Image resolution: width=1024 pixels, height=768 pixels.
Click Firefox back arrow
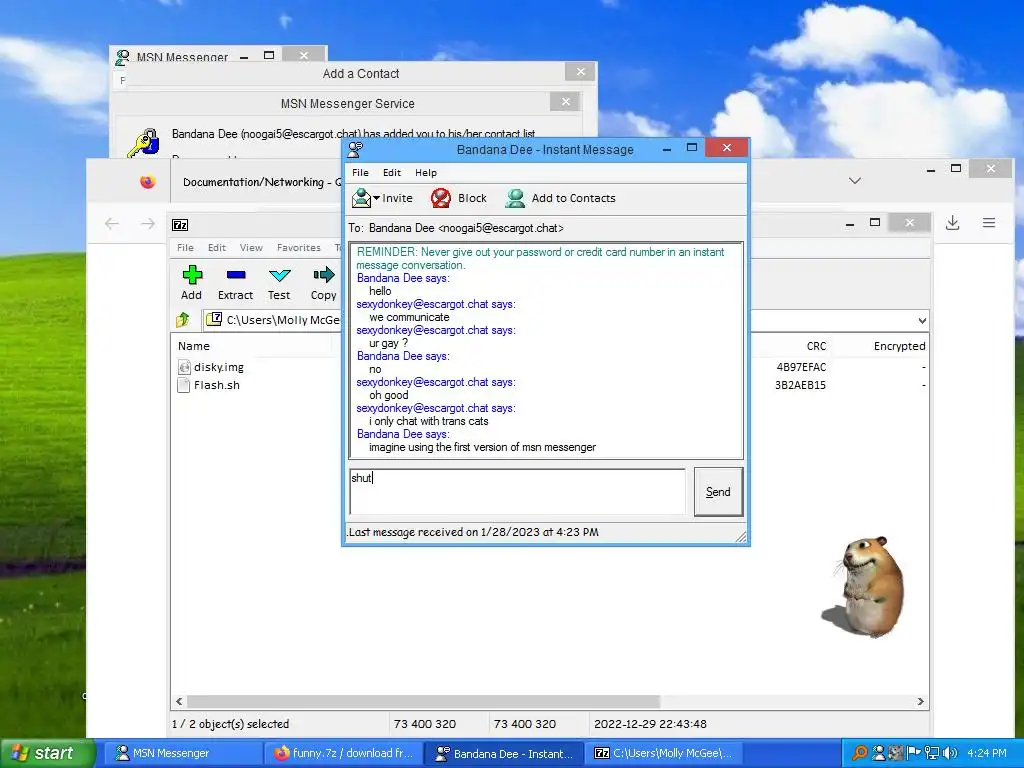[112, 224]
